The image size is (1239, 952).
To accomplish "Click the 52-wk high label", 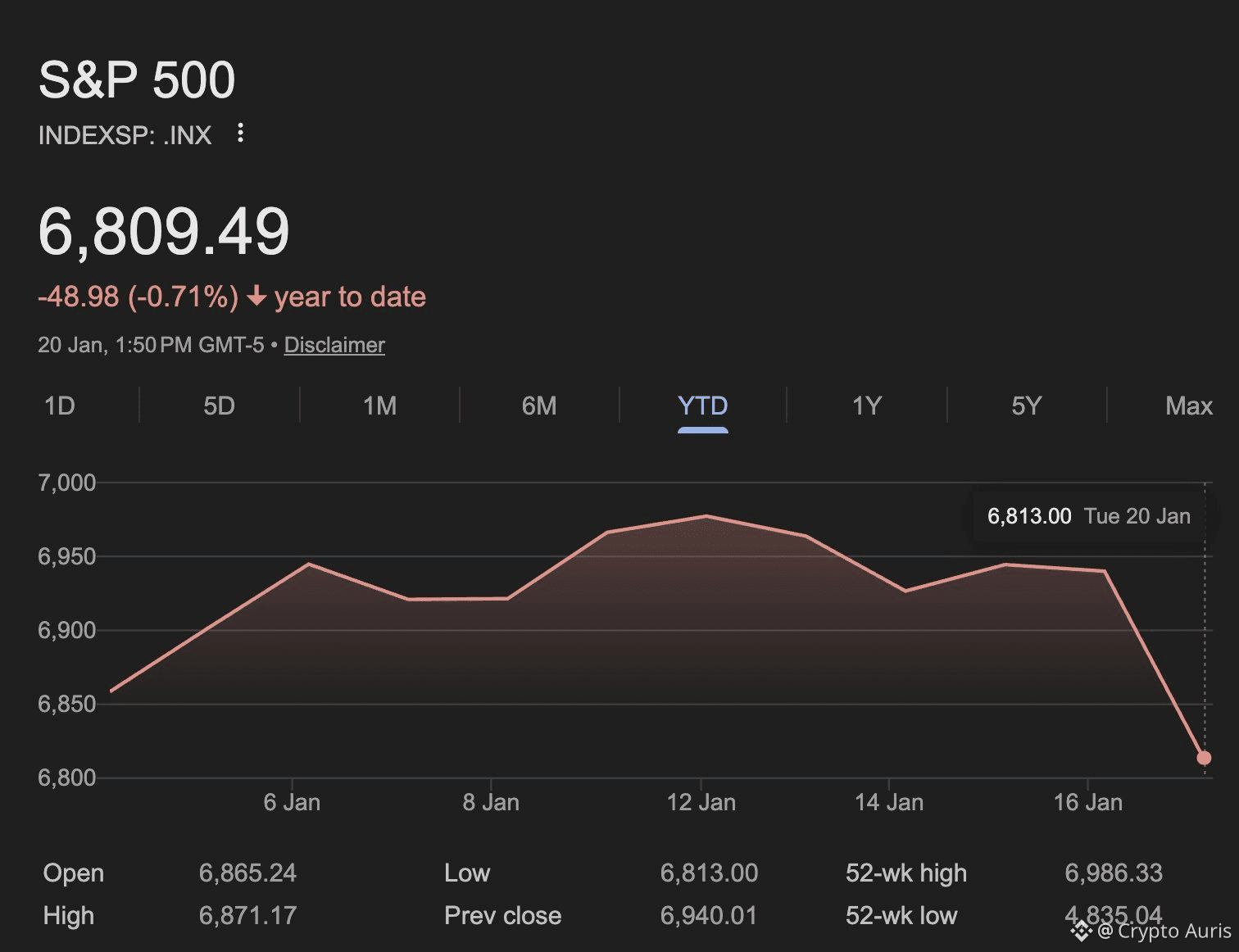I will coord(906,873).
